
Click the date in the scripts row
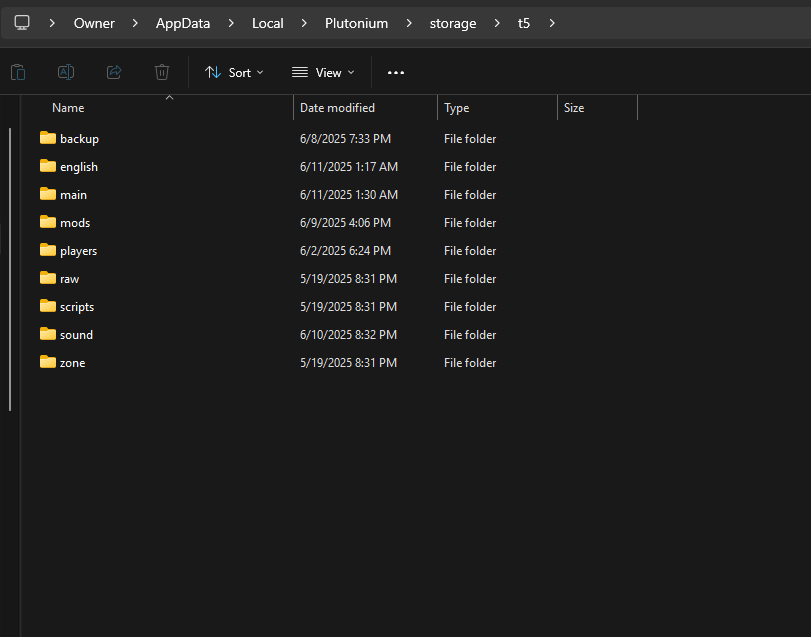pos(349,306)
